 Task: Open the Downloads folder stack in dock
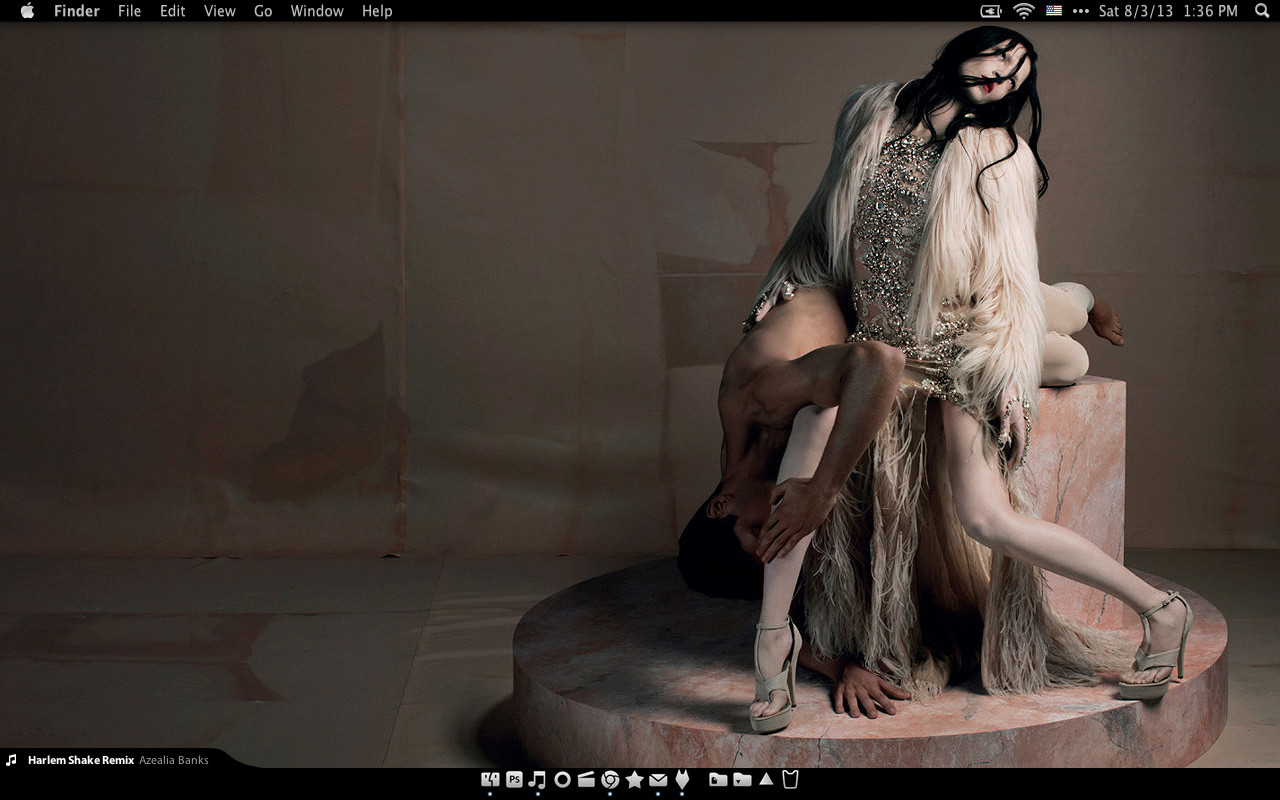pyautogui.click(x=742, y=780)
